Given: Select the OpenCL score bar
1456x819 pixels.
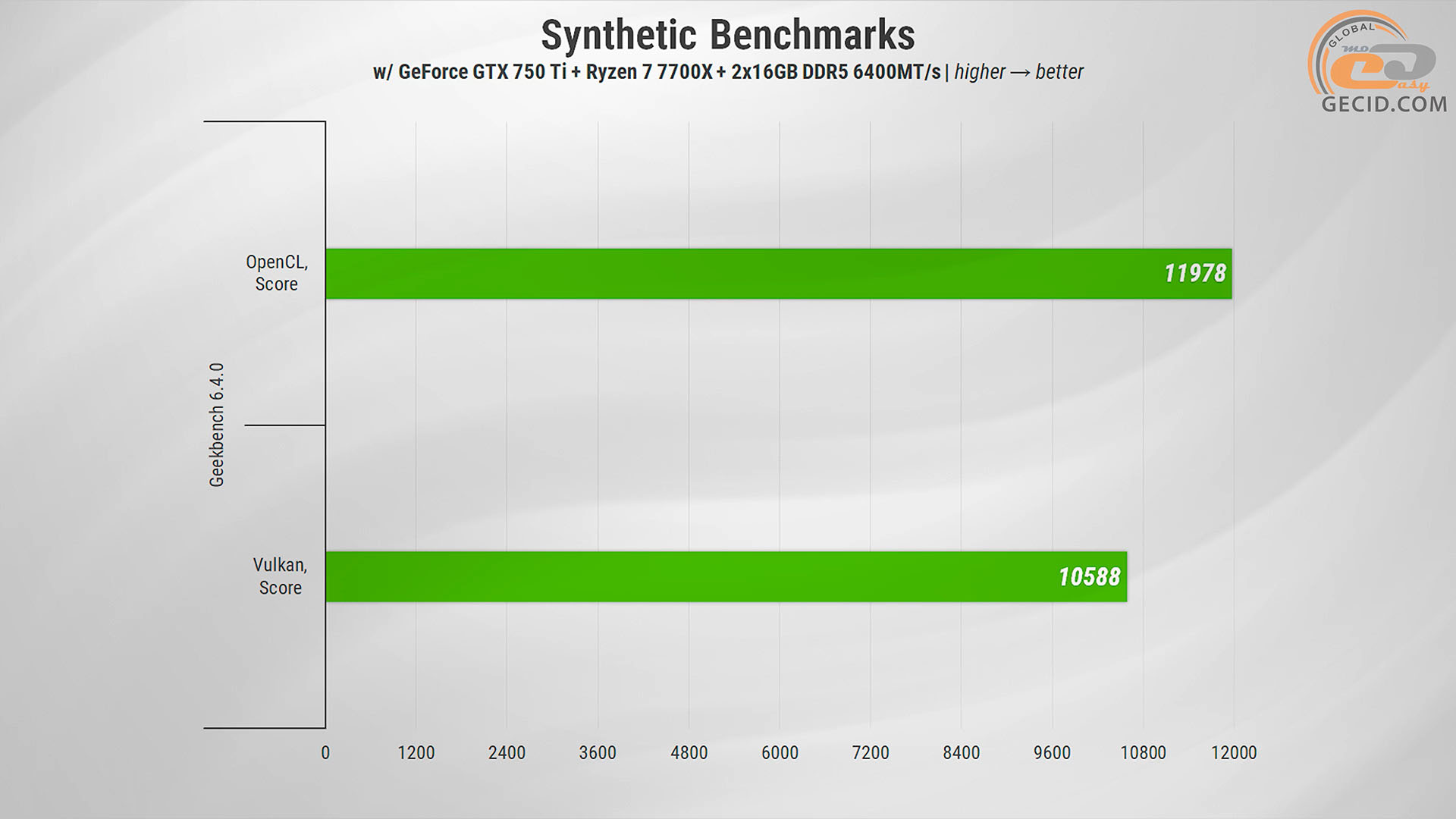Looking at the screenshot, I should coord(779,274).
